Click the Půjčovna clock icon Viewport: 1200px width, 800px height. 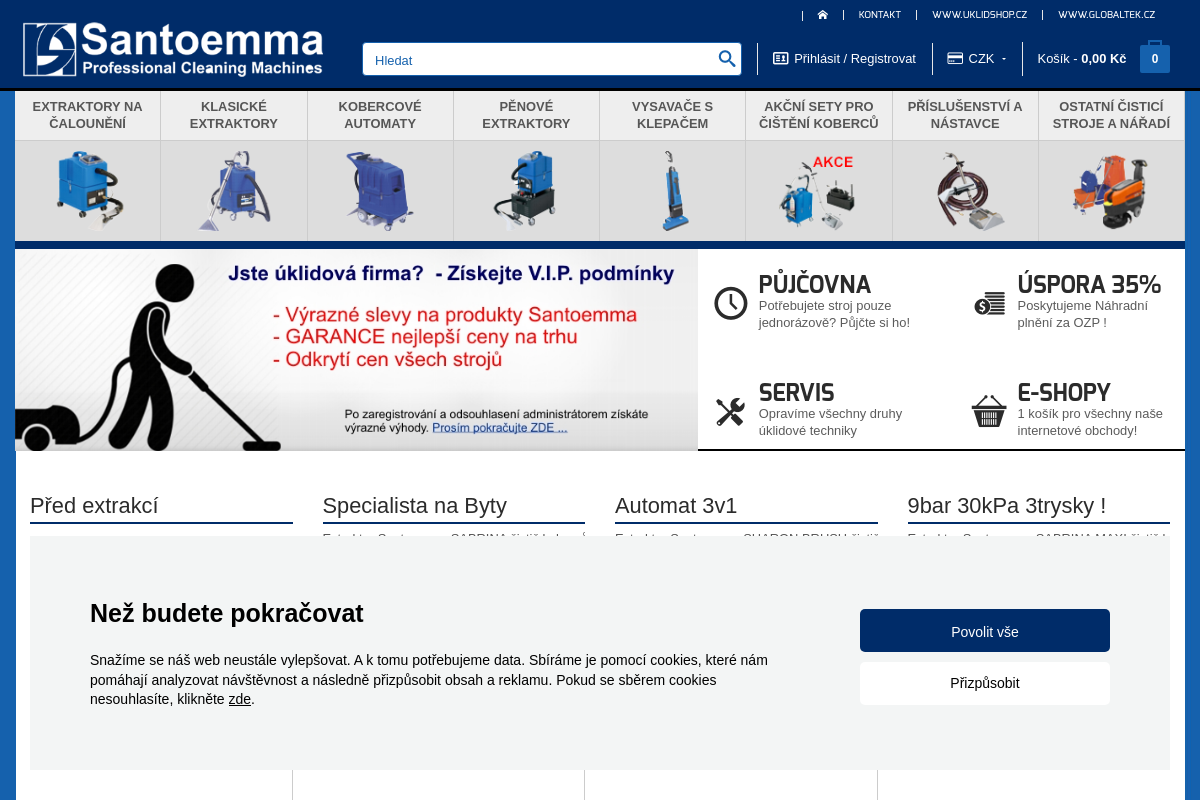[730, 303]
